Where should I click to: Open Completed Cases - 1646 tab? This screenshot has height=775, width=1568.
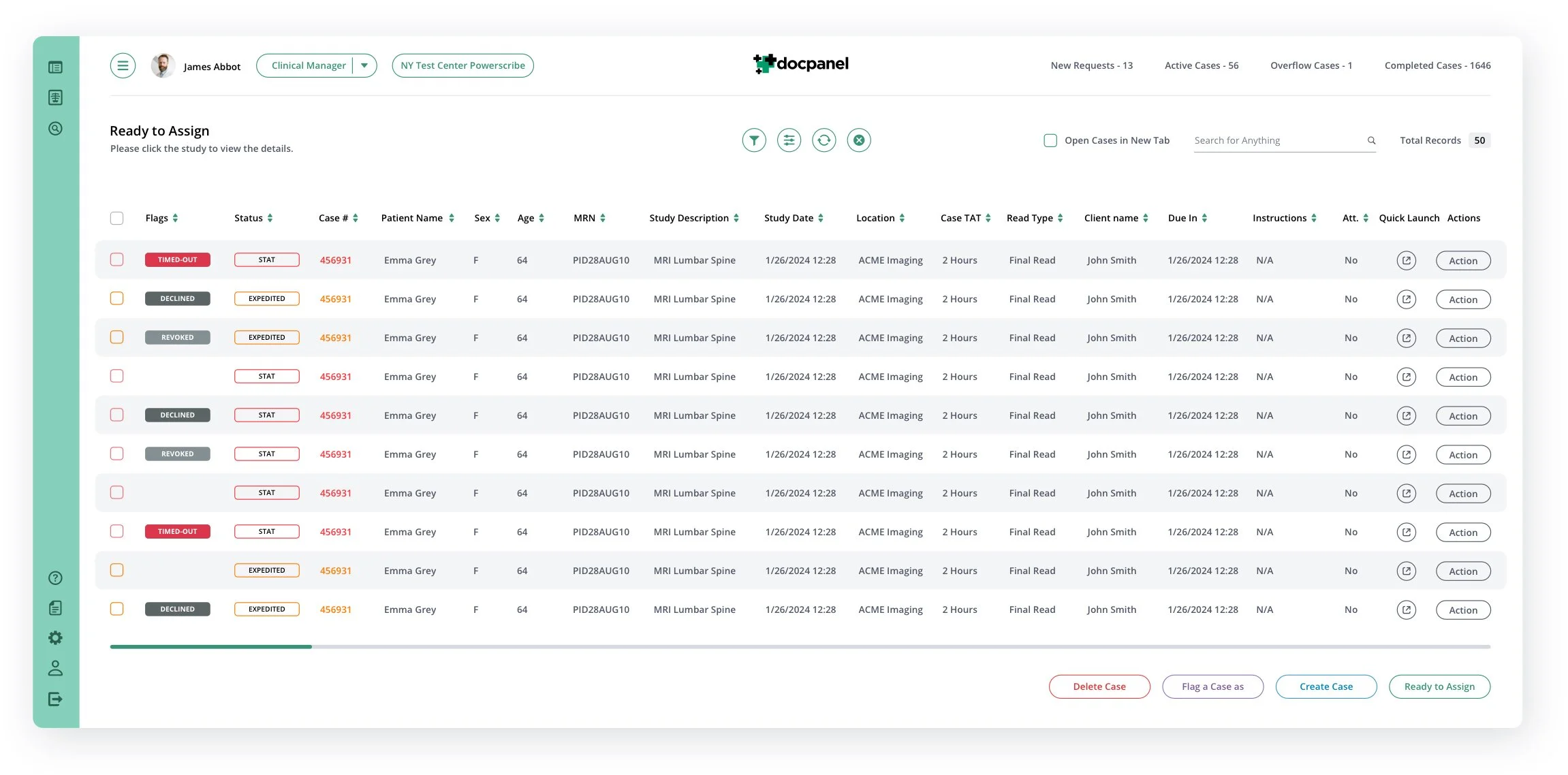1437,65
